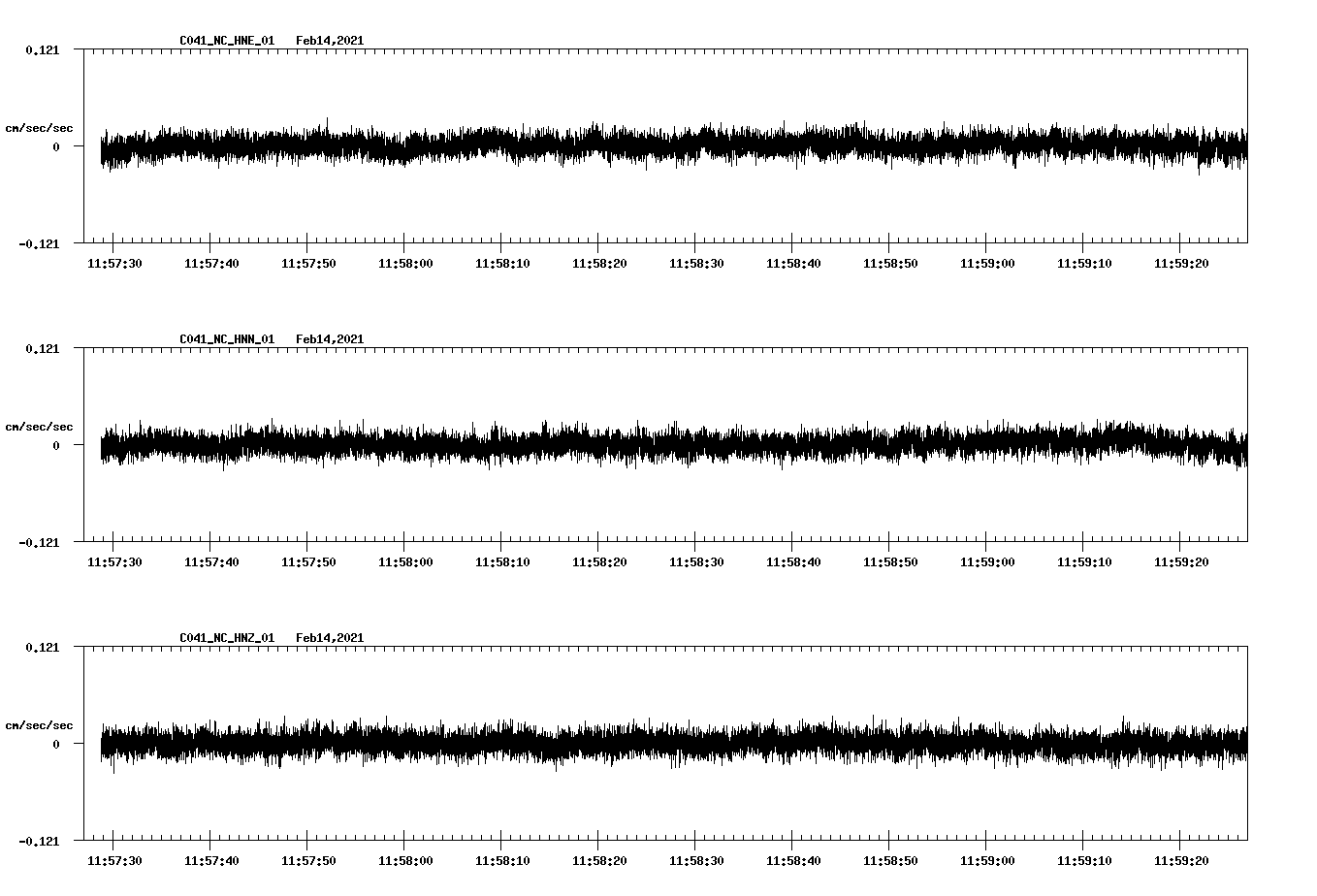
Task: Click the 11:58:30 tick label on bottom axis
Action: (x=698, y=858)
